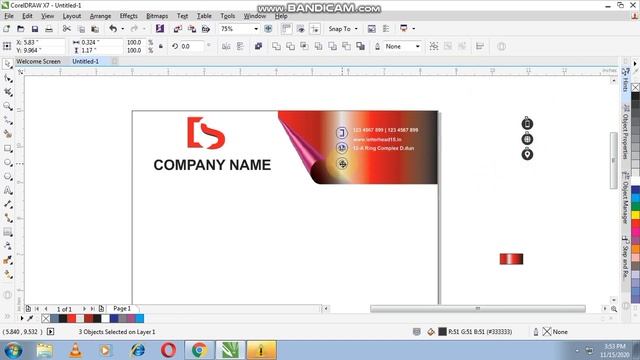Toggle Show Rulers button in toolbar
Viewport: 640px width, 360px height.
pyautogui.click(x=287, y=29)
